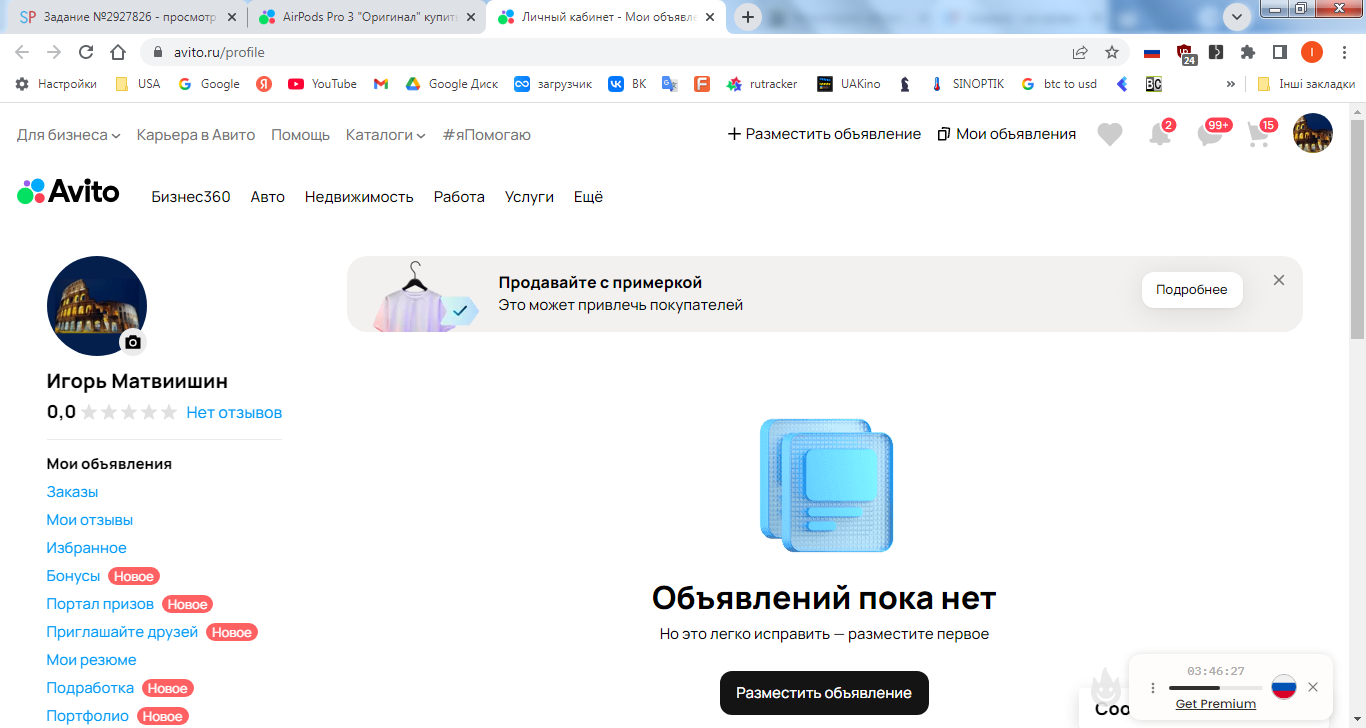
Task: Open profile avatar in top-right header
Action: tap(1313, 133)
